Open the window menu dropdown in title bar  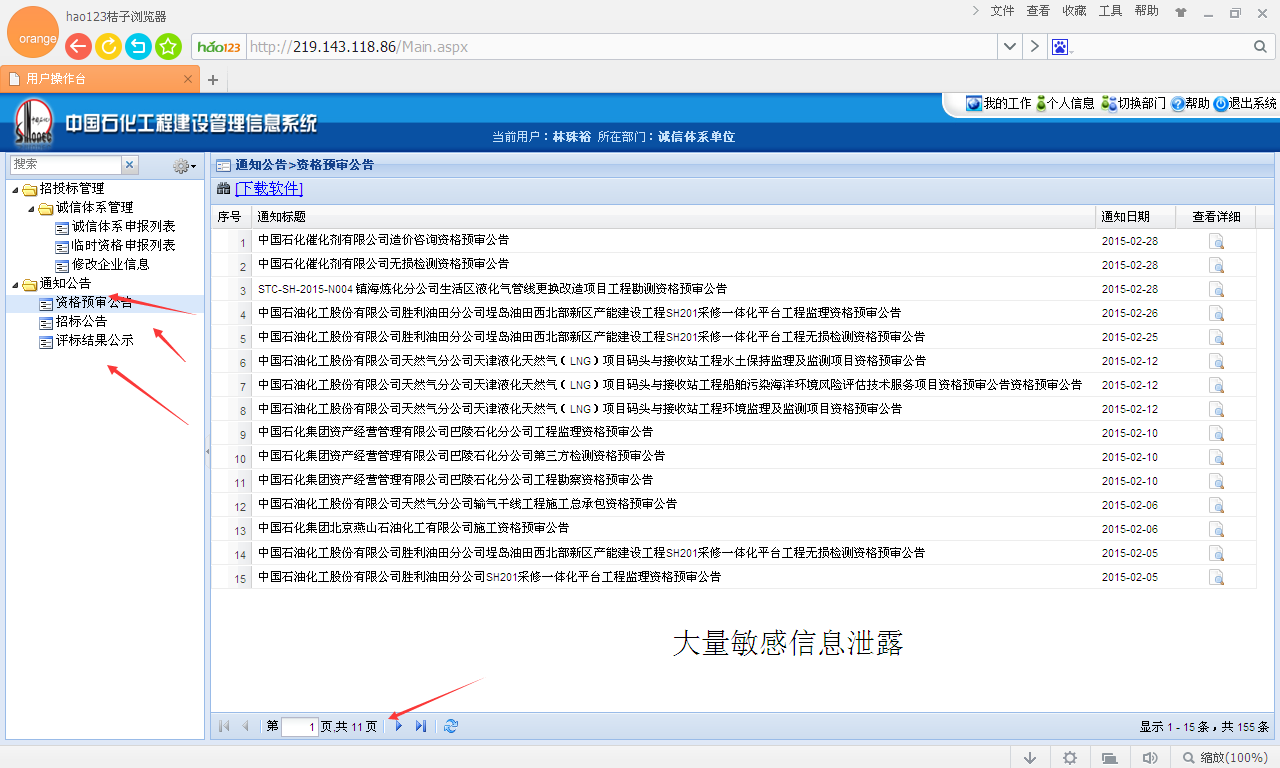tap(977, 10)
